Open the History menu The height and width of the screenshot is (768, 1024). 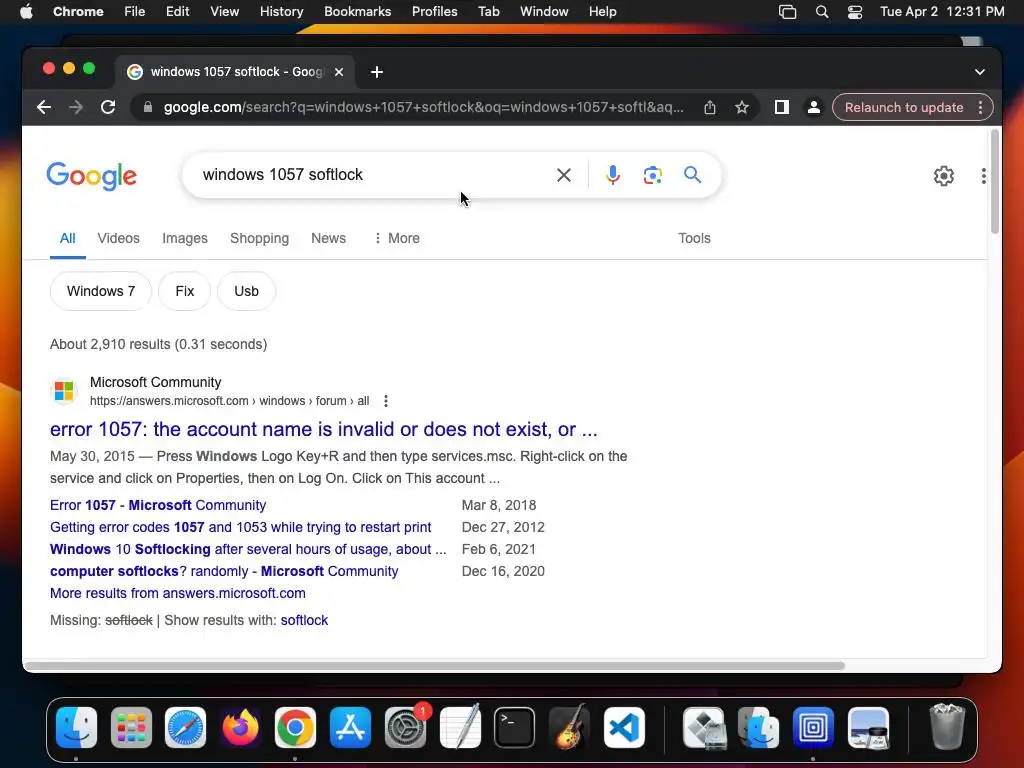[x=281, y=12]
